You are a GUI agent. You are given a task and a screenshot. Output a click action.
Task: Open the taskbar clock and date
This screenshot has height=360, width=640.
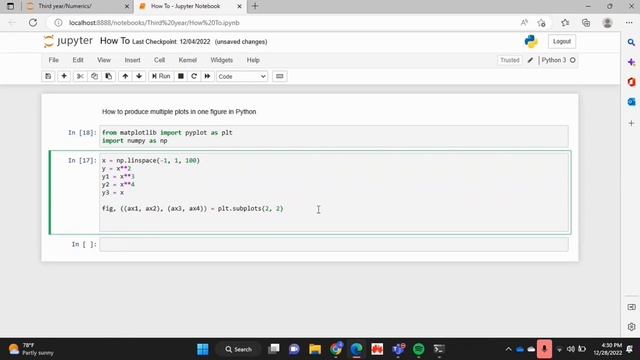608,349
